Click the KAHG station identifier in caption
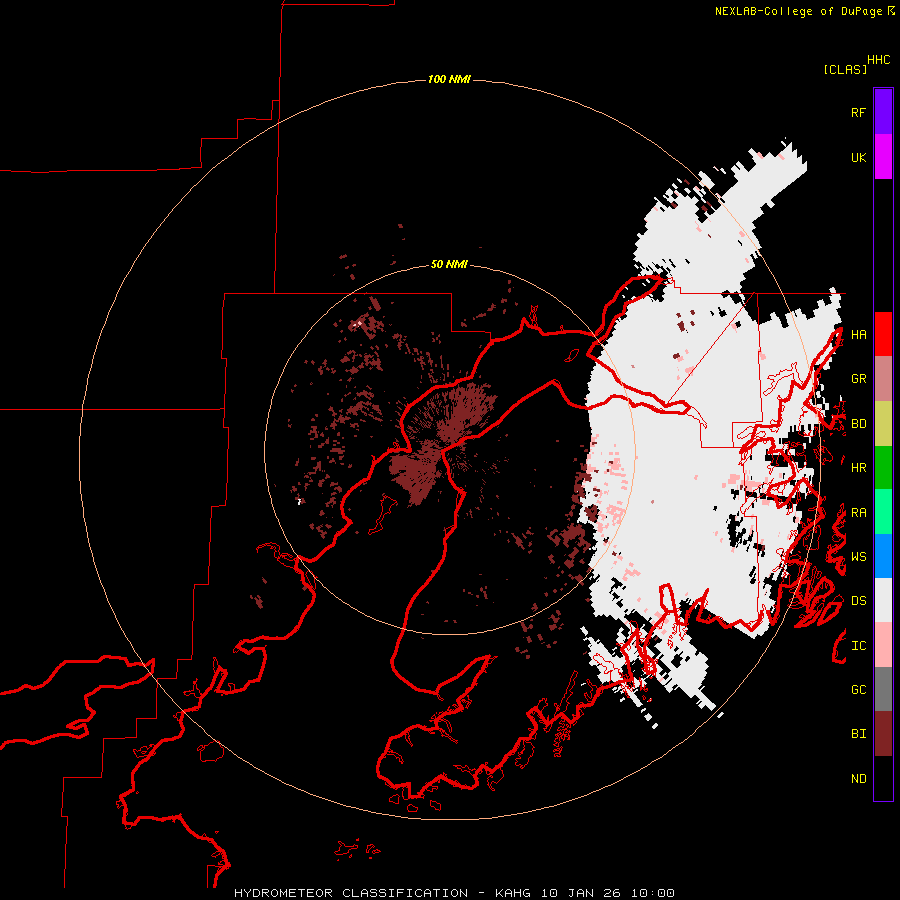 point(514,893)
